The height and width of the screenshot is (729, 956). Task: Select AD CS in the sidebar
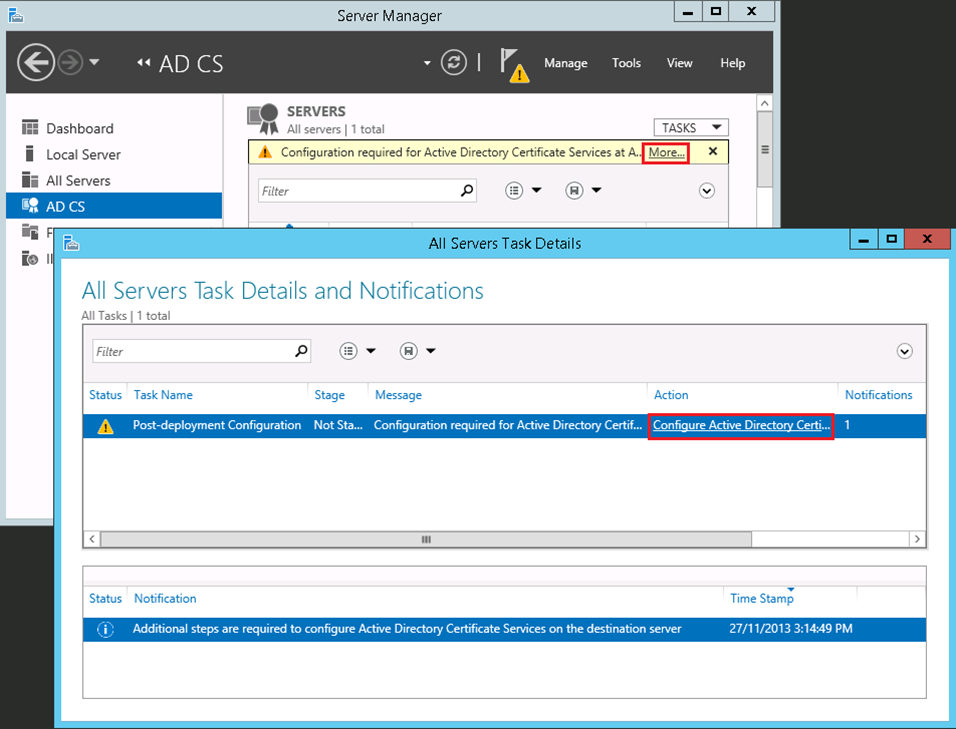coord(113,206)
